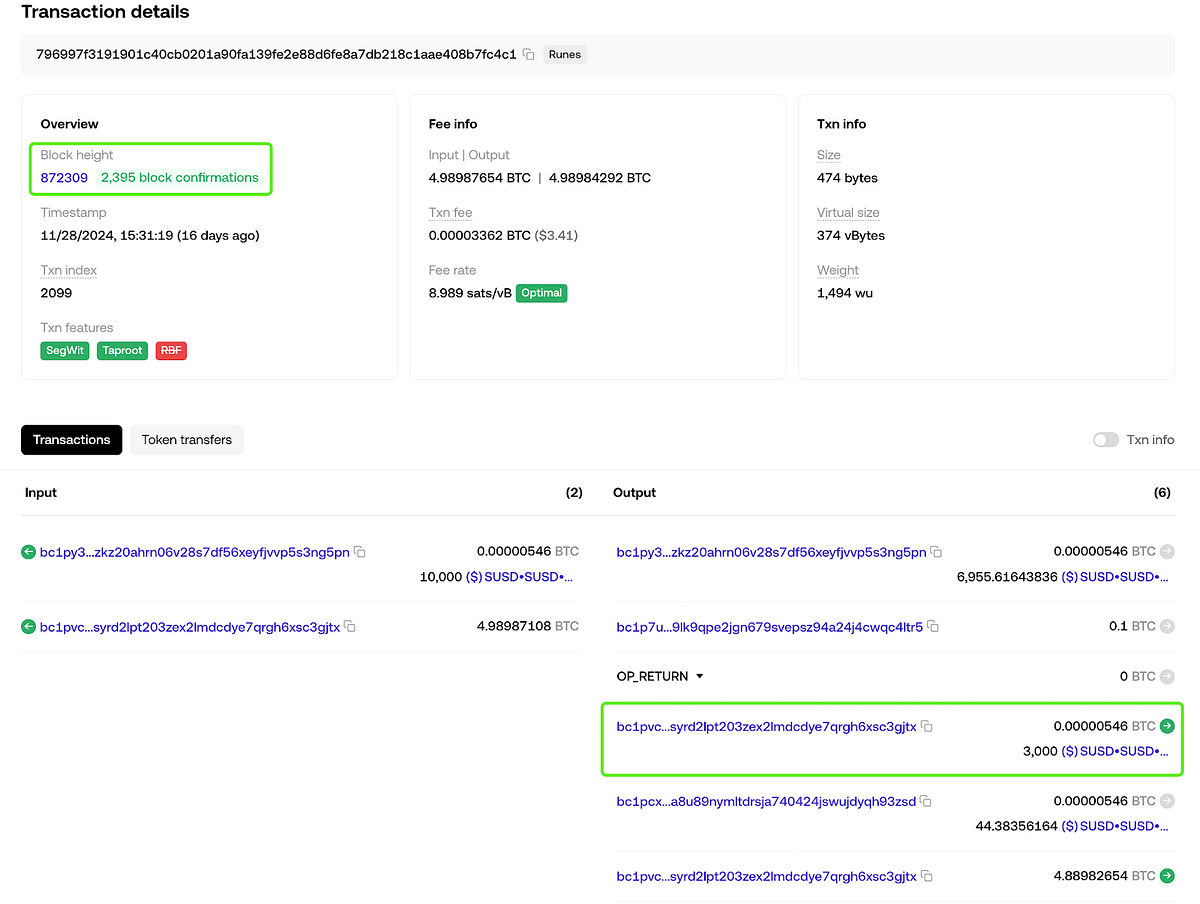Copy the transaction hash using the copy icon
The width and height of the screenshot is (1200, 904).
click(x=529, y=55)
